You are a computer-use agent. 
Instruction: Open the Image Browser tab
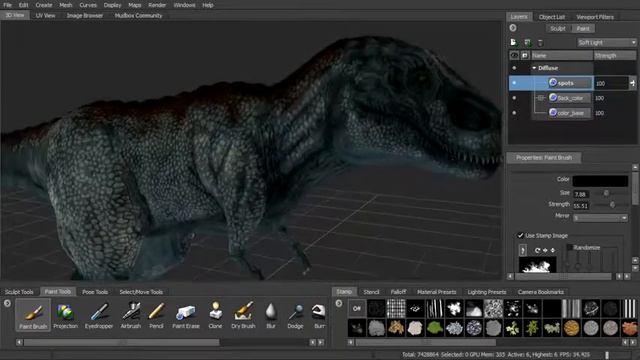pyautogui.click(x=85, y=16)
